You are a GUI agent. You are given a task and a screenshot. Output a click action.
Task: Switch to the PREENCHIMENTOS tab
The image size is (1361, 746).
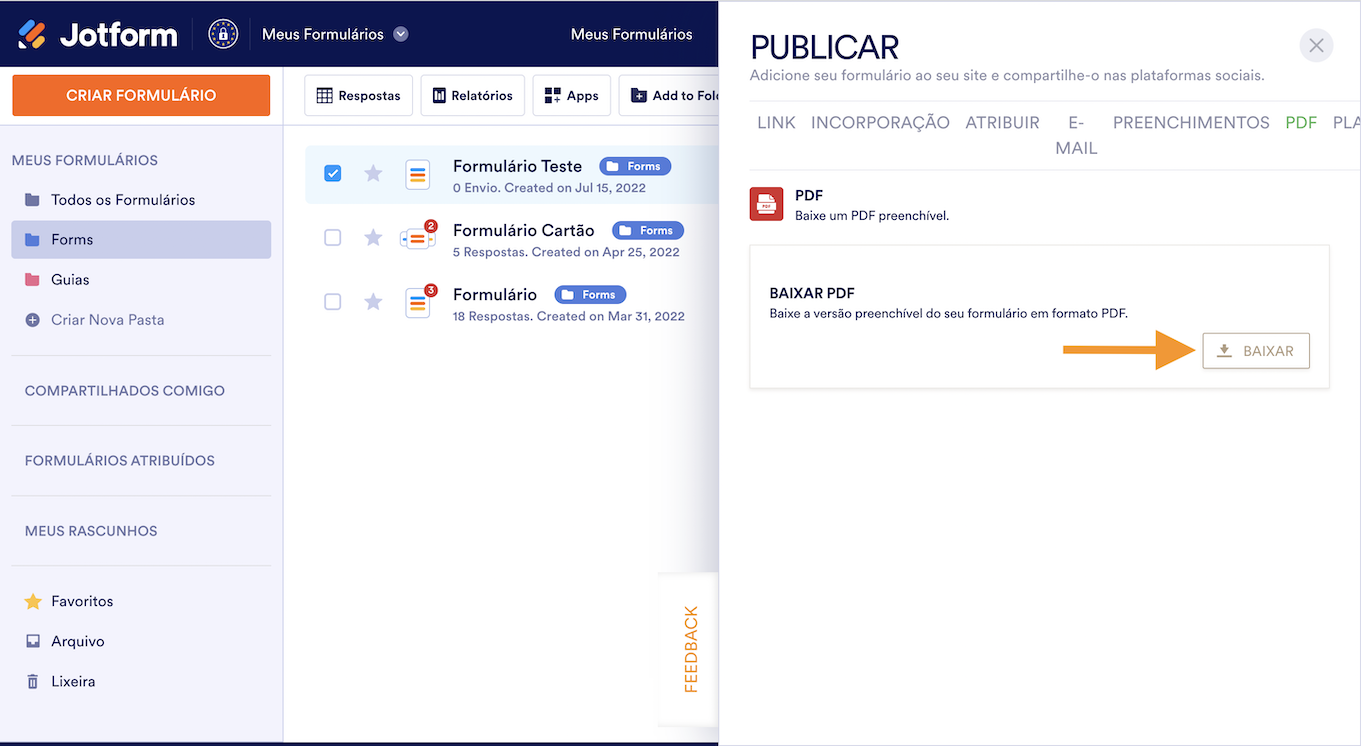coord(1191,123)
